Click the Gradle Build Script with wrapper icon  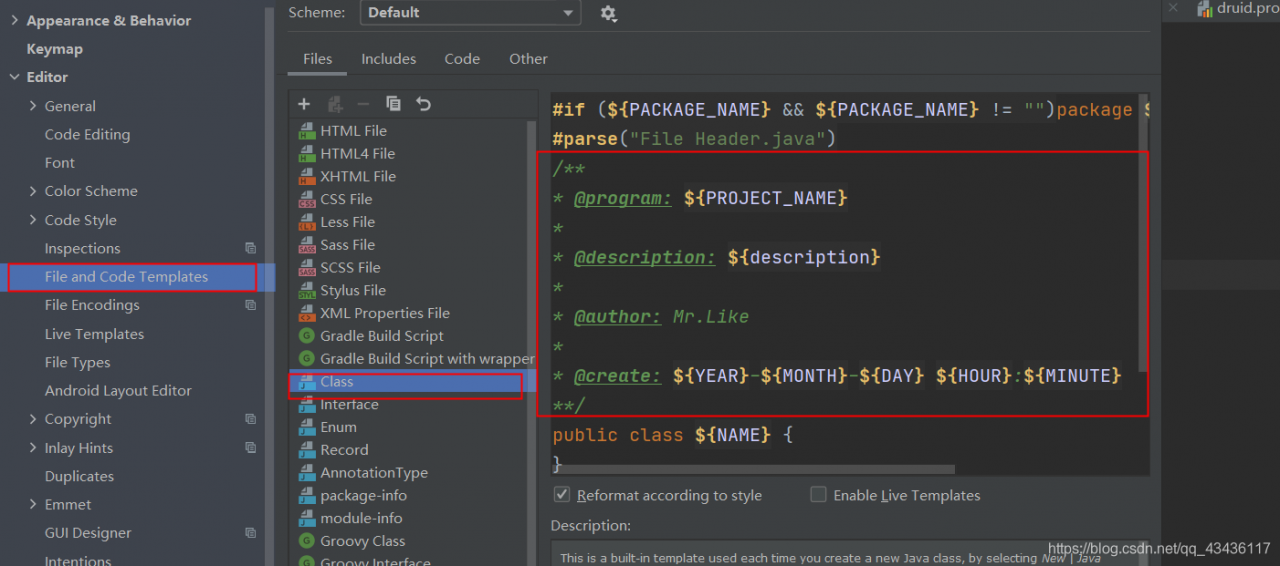[307, 359]
